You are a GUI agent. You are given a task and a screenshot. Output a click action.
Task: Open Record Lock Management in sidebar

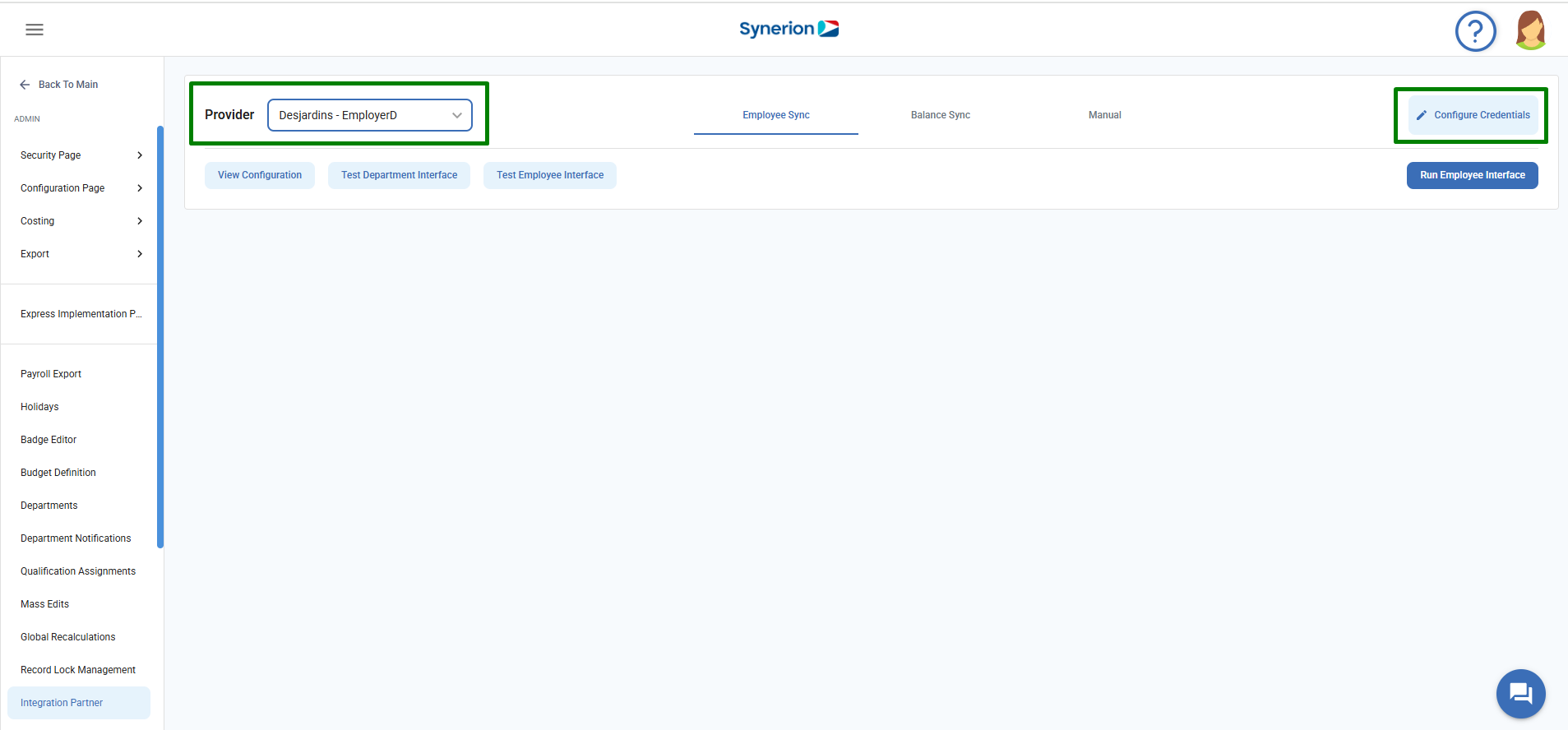click(79, 670)
